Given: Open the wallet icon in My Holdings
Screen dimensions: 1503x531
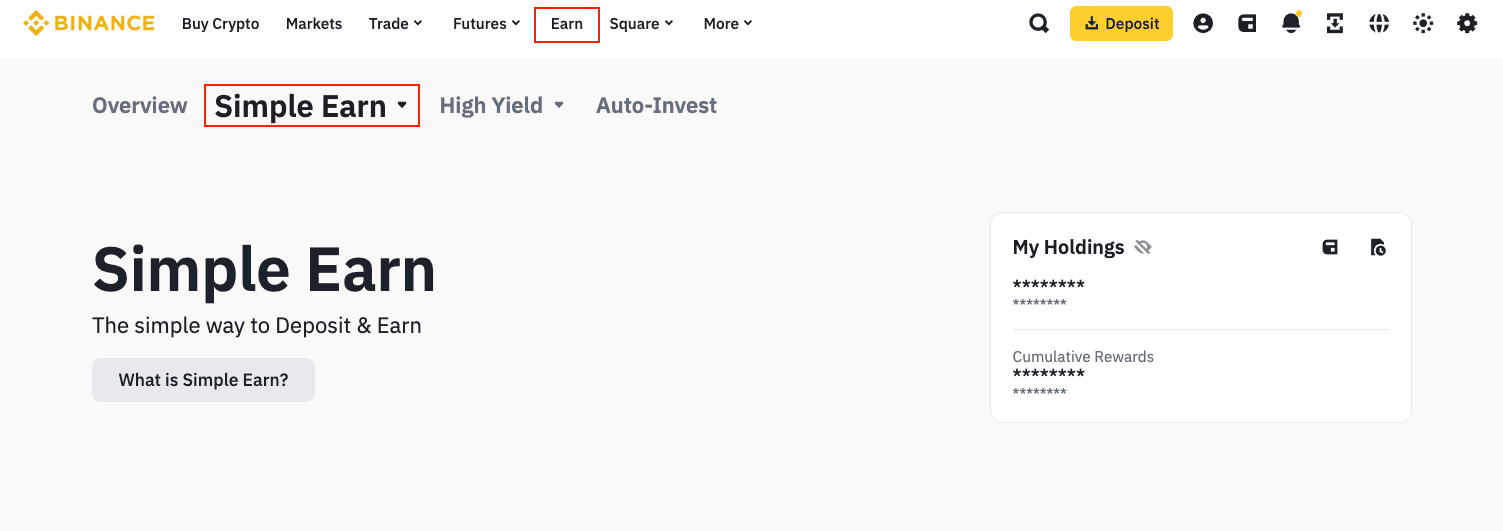Looking at the screenshot, I should point(1330,247).
